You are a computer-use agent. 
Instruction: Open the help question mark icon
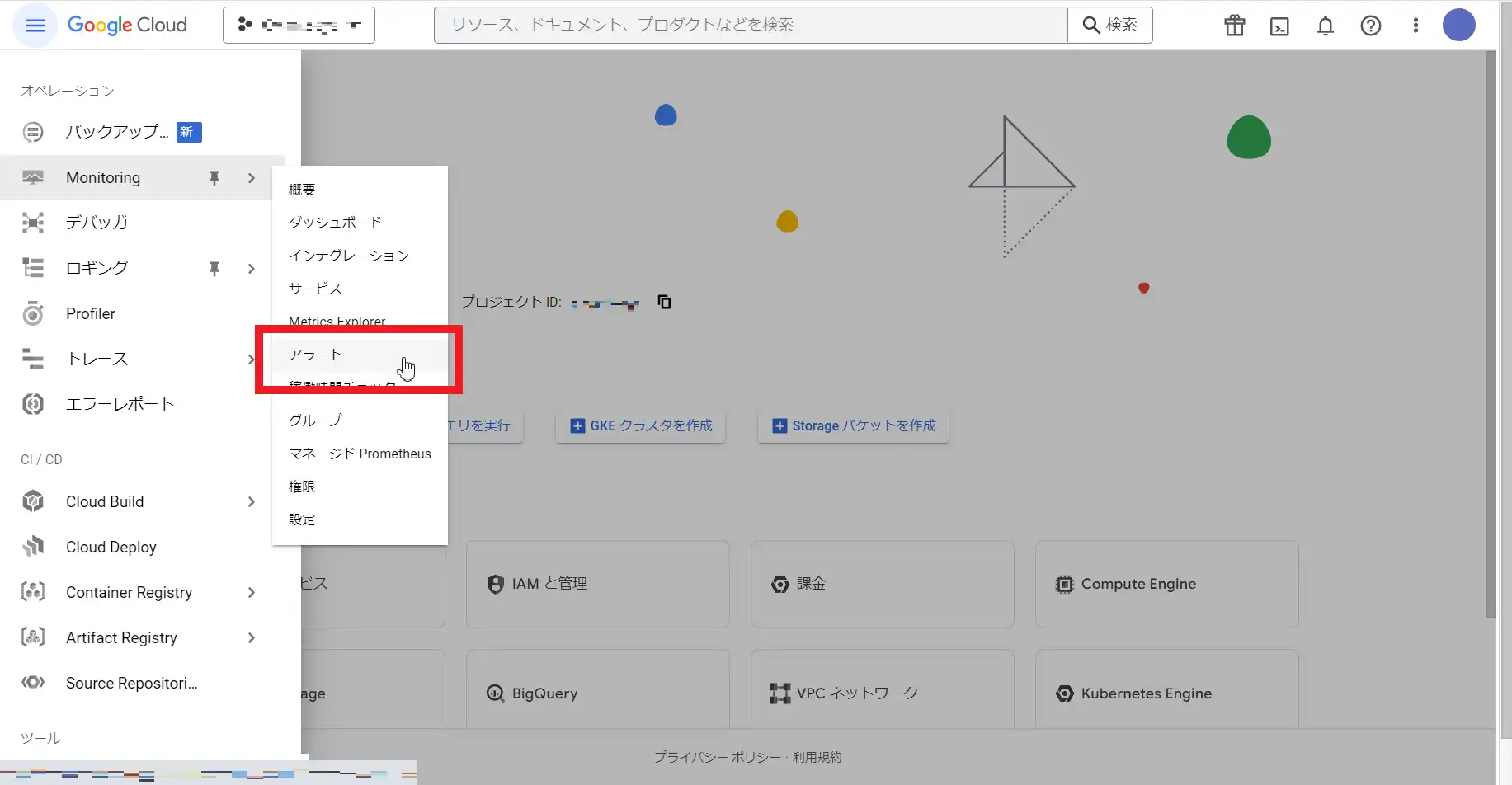click(x=1370, y=26)
